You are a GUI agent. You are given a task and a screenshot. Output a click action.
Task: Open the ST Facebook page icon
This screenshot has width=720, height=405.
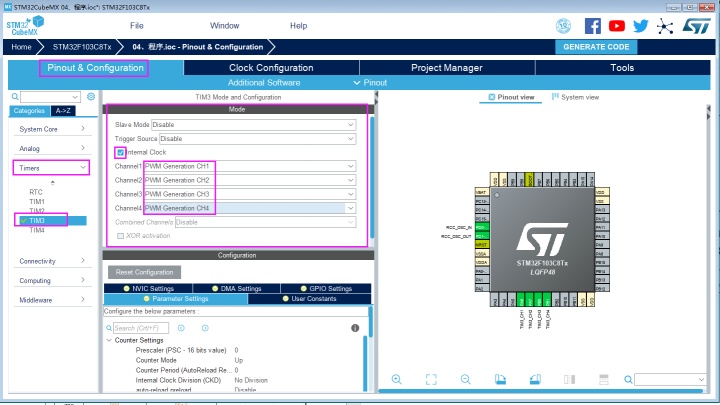click(592, 26)
